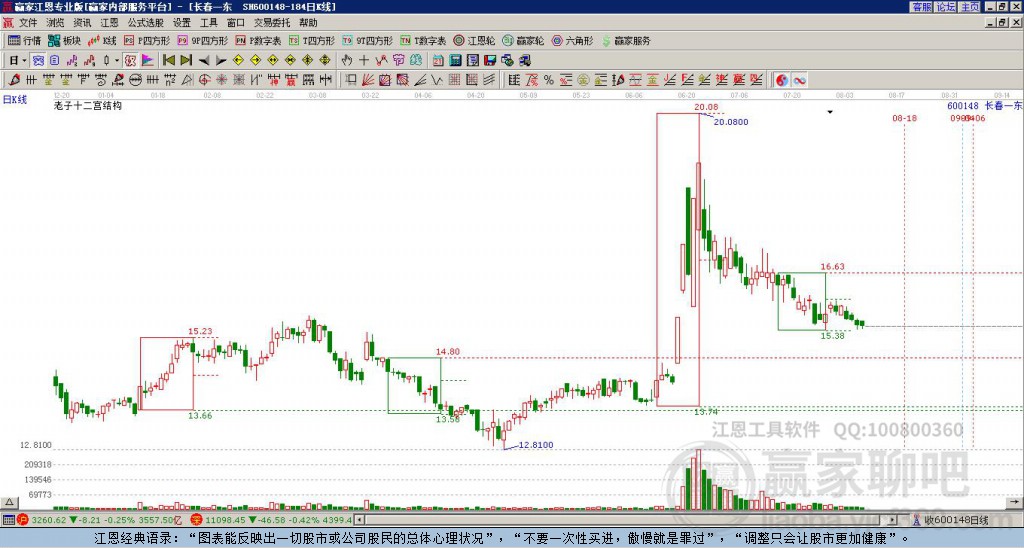This screenshot has height=548, width=1024.
Task: Click the 13.74 support level label
Action: tap(706, 411)
